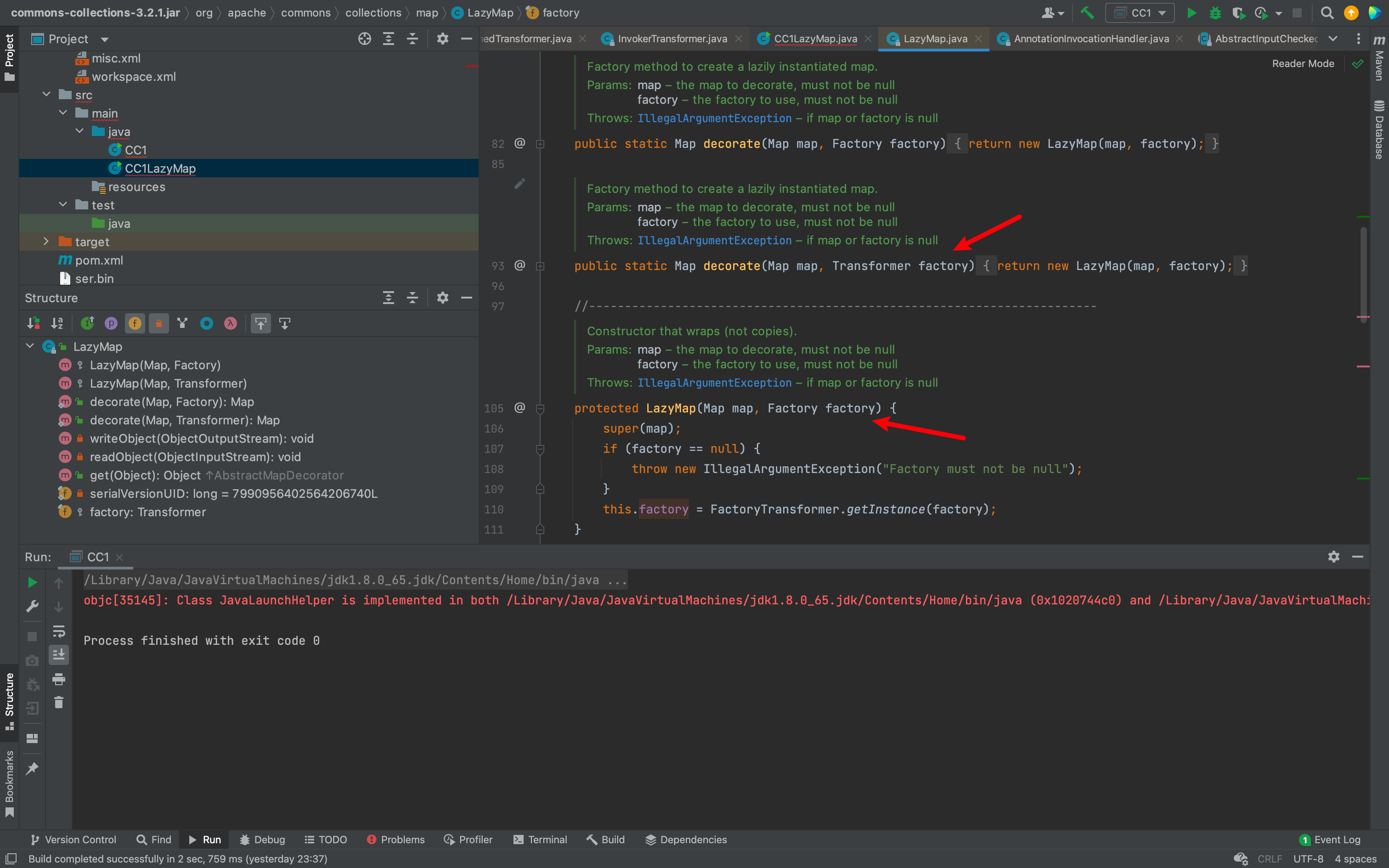1389x868 pixels.
Task: Start debugging CC1 with the bug icon
Action: tap(1215, 13)
